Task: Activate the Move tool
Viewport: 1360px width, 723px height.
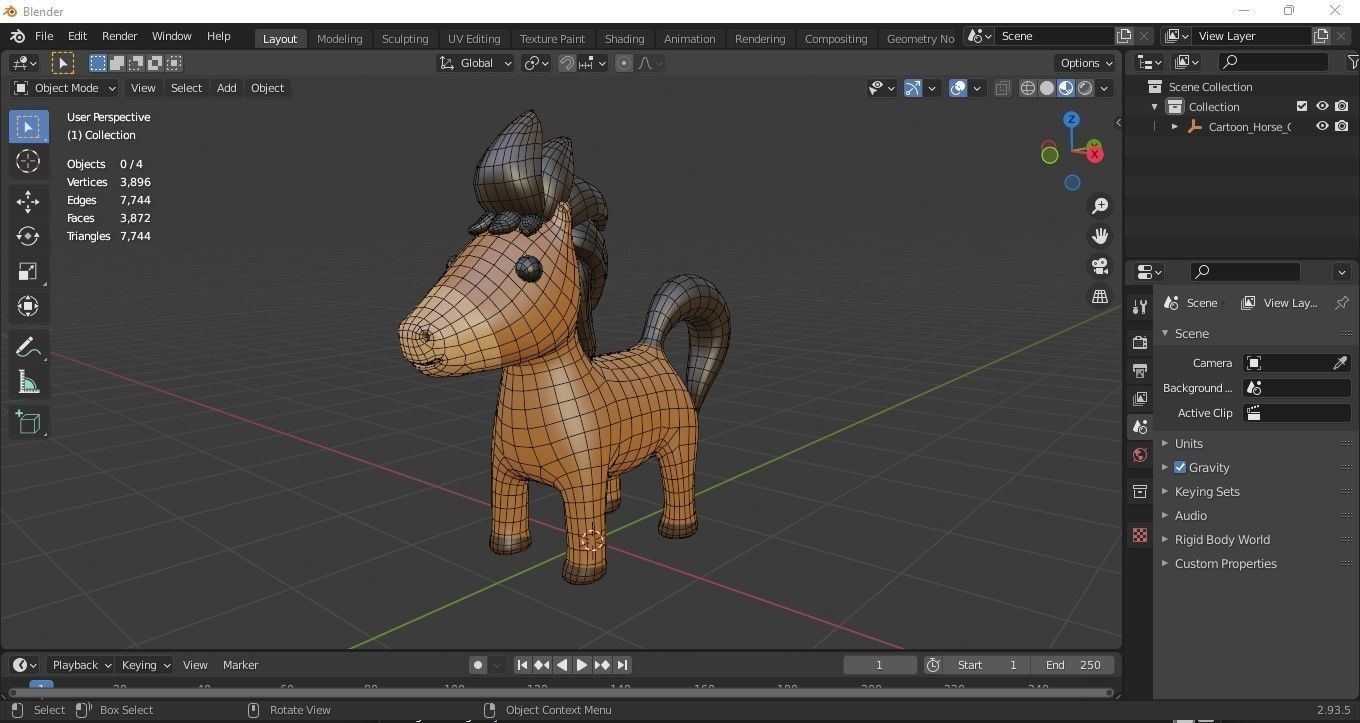Action: coord(28,201)
